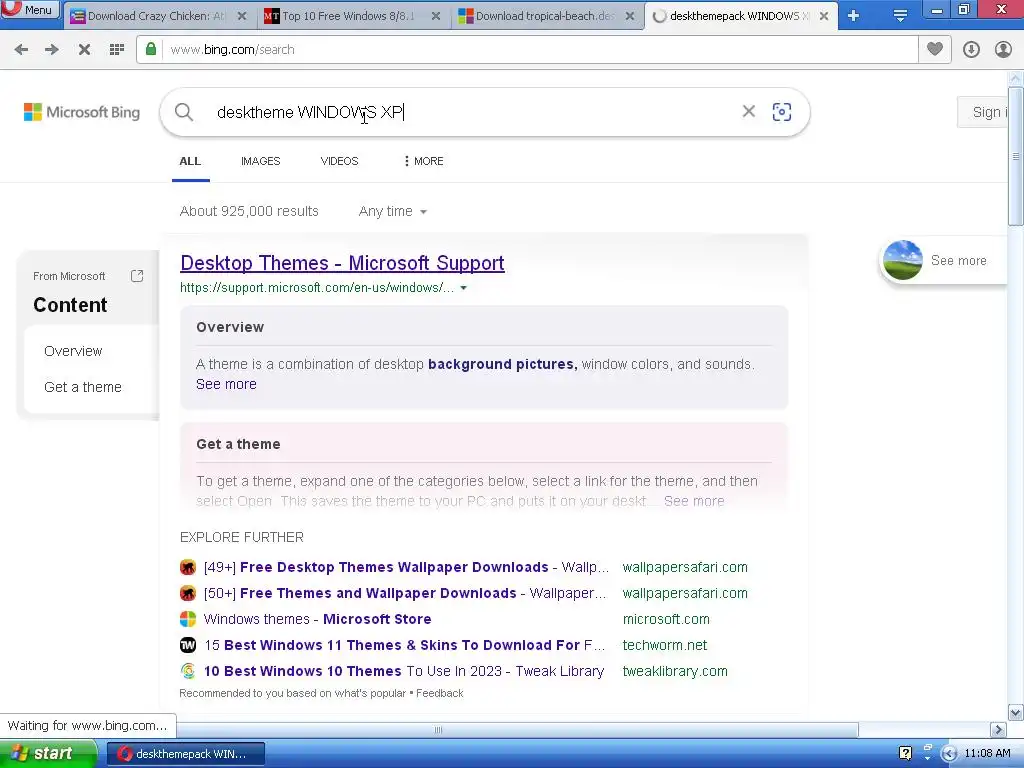This screenshot has height=768, width=1024.
Task: Click the vertical scrollbar down arrow
Action: click(x=1016, y=712)
